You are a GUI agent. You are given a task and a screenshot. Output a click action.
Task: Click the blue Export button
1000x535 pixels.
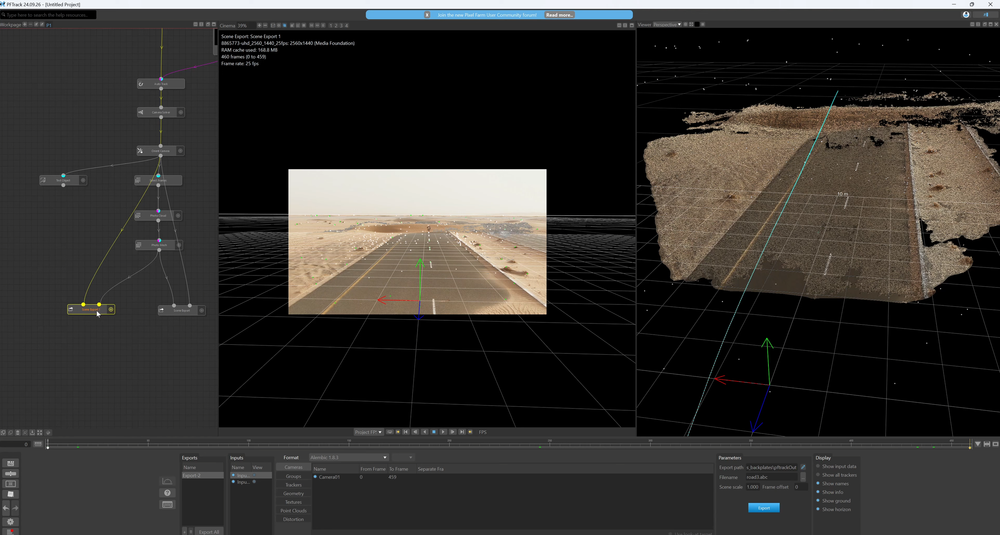coord(763,508)
